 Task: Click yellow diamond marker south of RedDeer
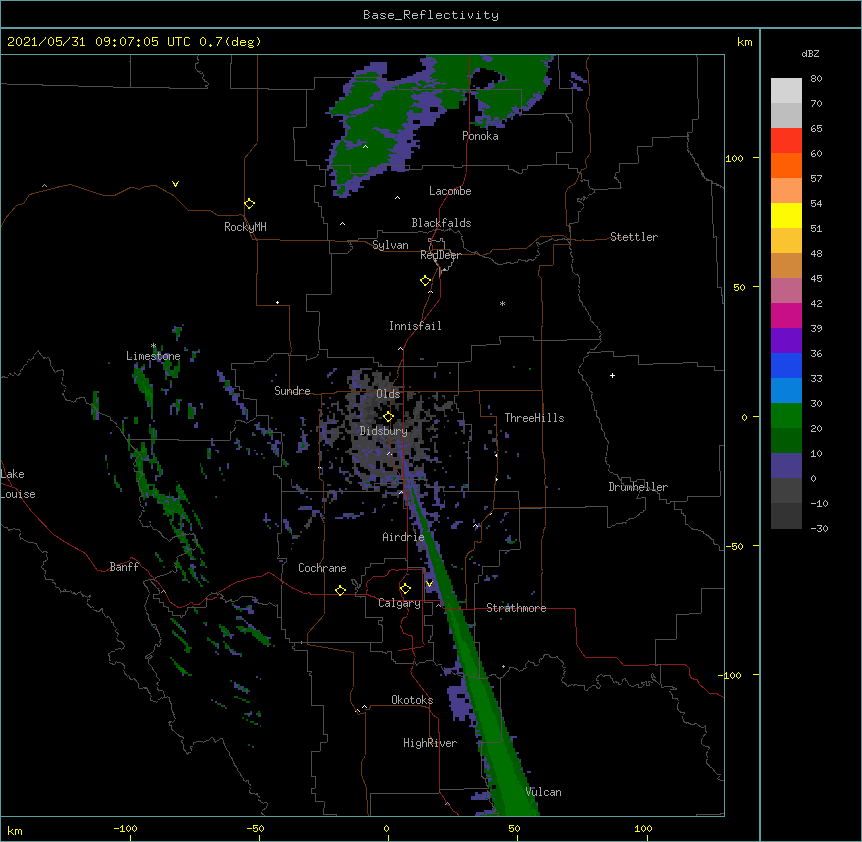(x=425, y=280)
